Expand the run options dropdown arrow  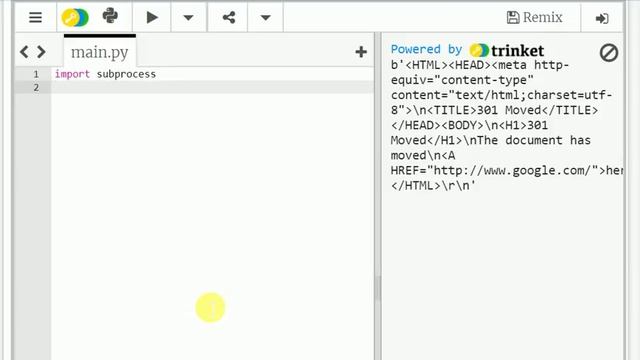pyautogui.click(x=188, y=18)
